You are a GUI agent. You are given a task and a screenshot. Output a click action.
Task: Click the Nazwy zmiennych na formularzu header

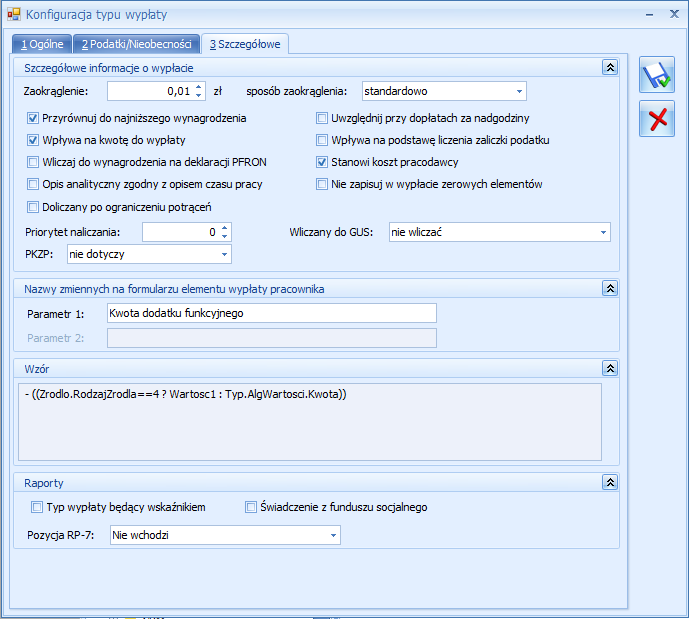174,289
